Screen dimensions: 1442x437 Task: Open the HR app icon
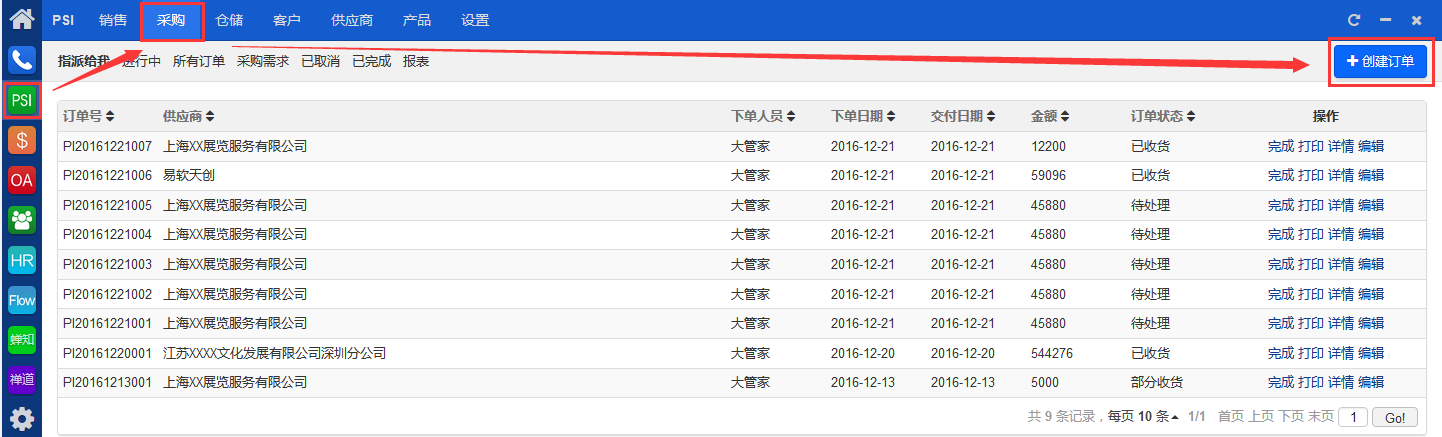pos(21,260)
